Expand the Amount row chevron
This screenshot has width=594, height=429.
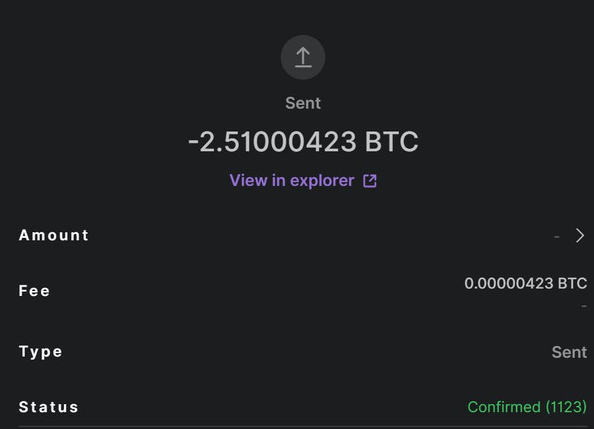(x=580, y=235)
